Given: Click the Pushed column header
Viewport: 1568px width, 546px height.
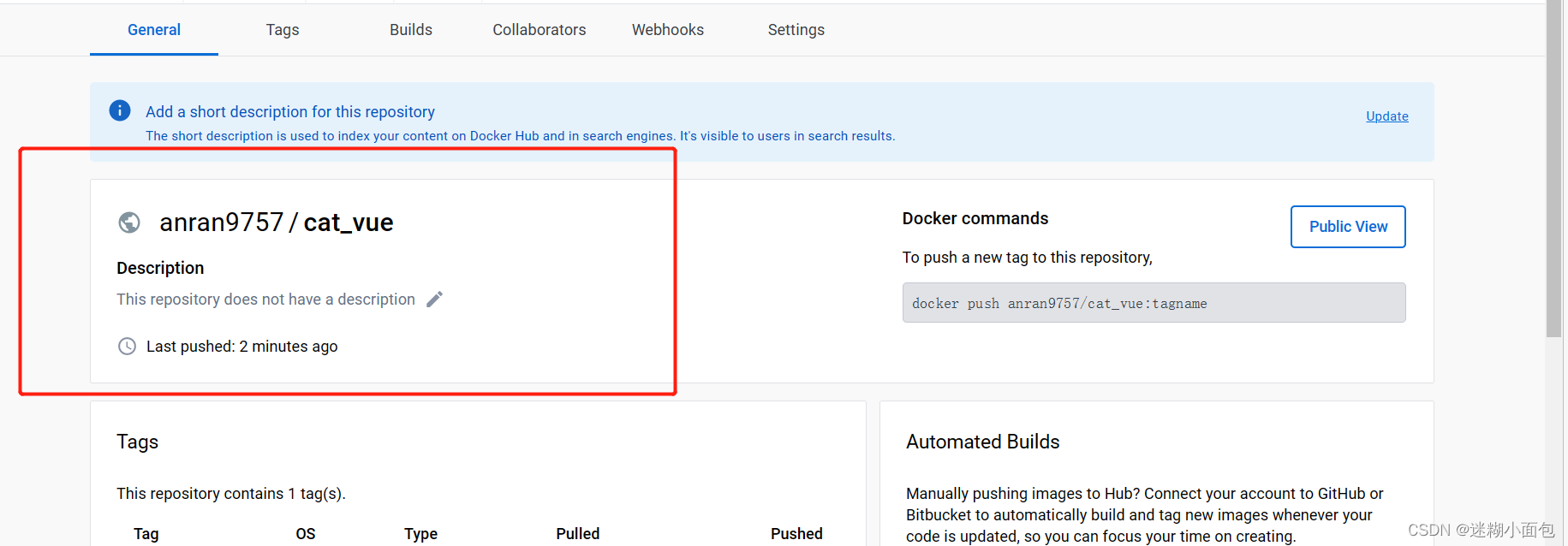Looking at the screenshot, I should [x=796, y=533].
